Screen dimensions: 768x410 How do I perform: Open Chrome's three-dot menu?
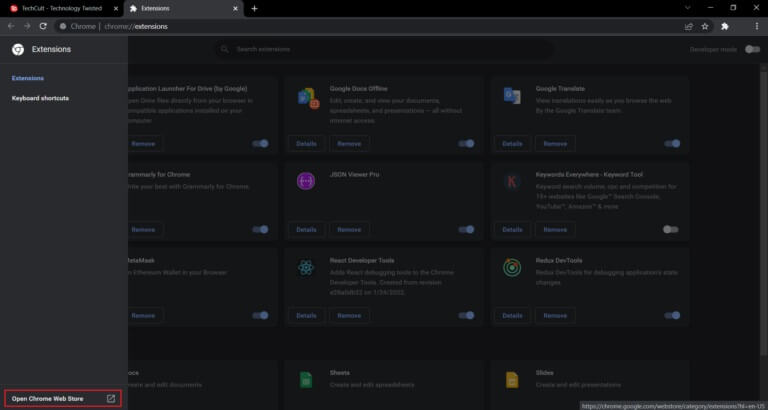coord(757,26)
